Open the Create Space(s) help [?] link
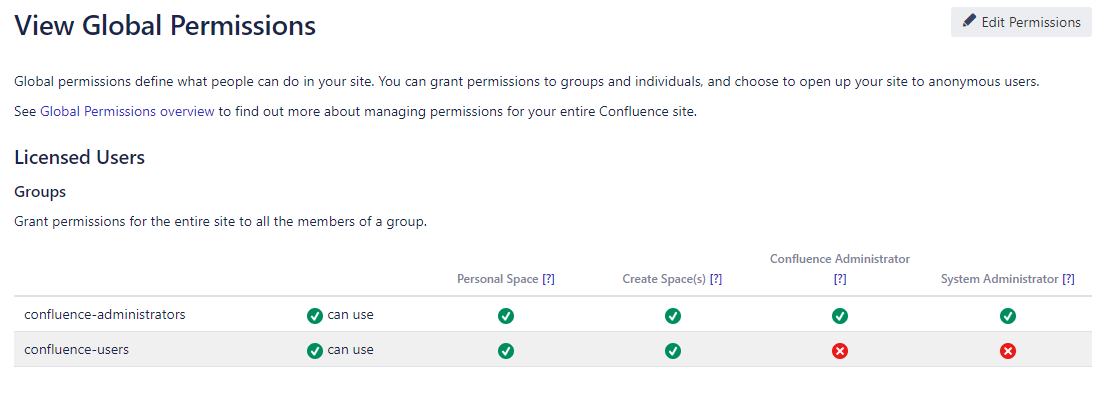The width and height of the screenshot is (1112, 400). click(716, 280)
